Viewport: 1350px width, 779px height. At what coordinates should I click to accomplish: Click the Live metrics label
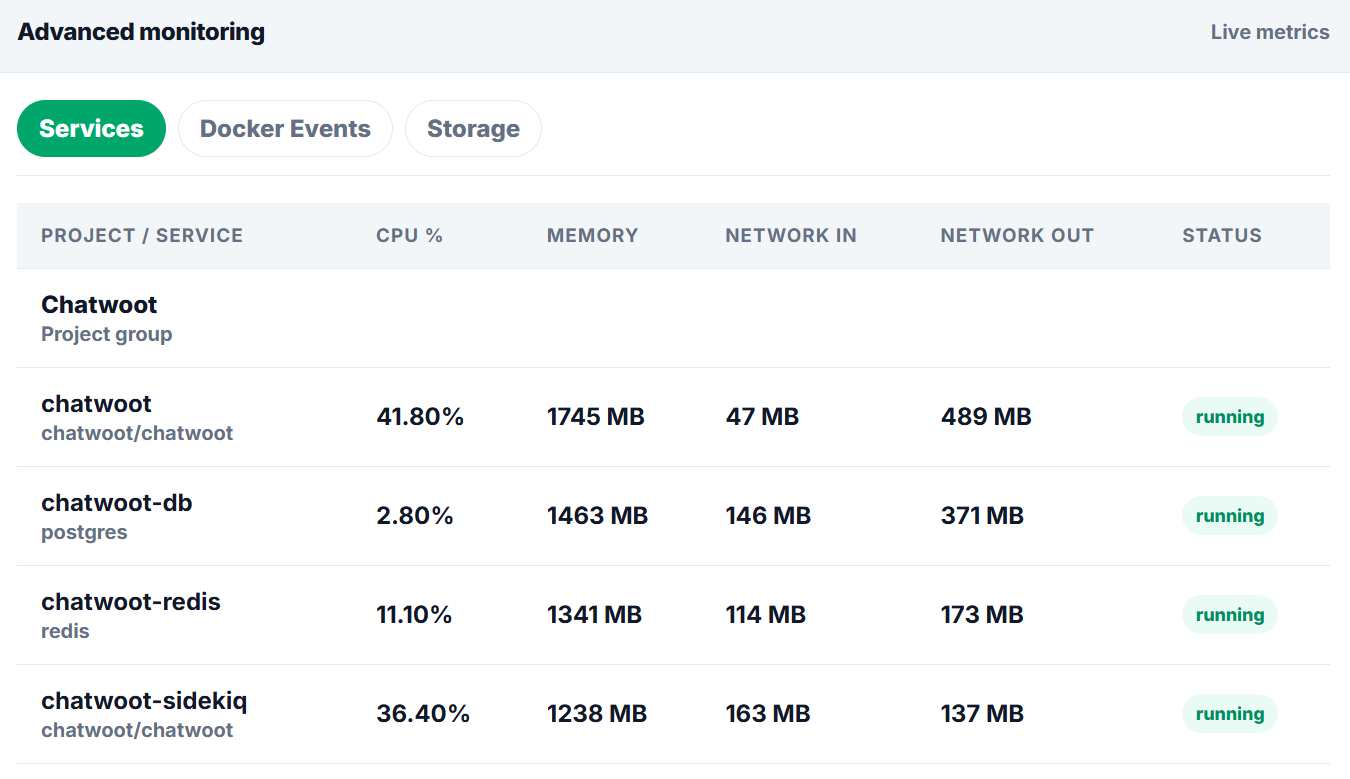[x=1270, y=32]
